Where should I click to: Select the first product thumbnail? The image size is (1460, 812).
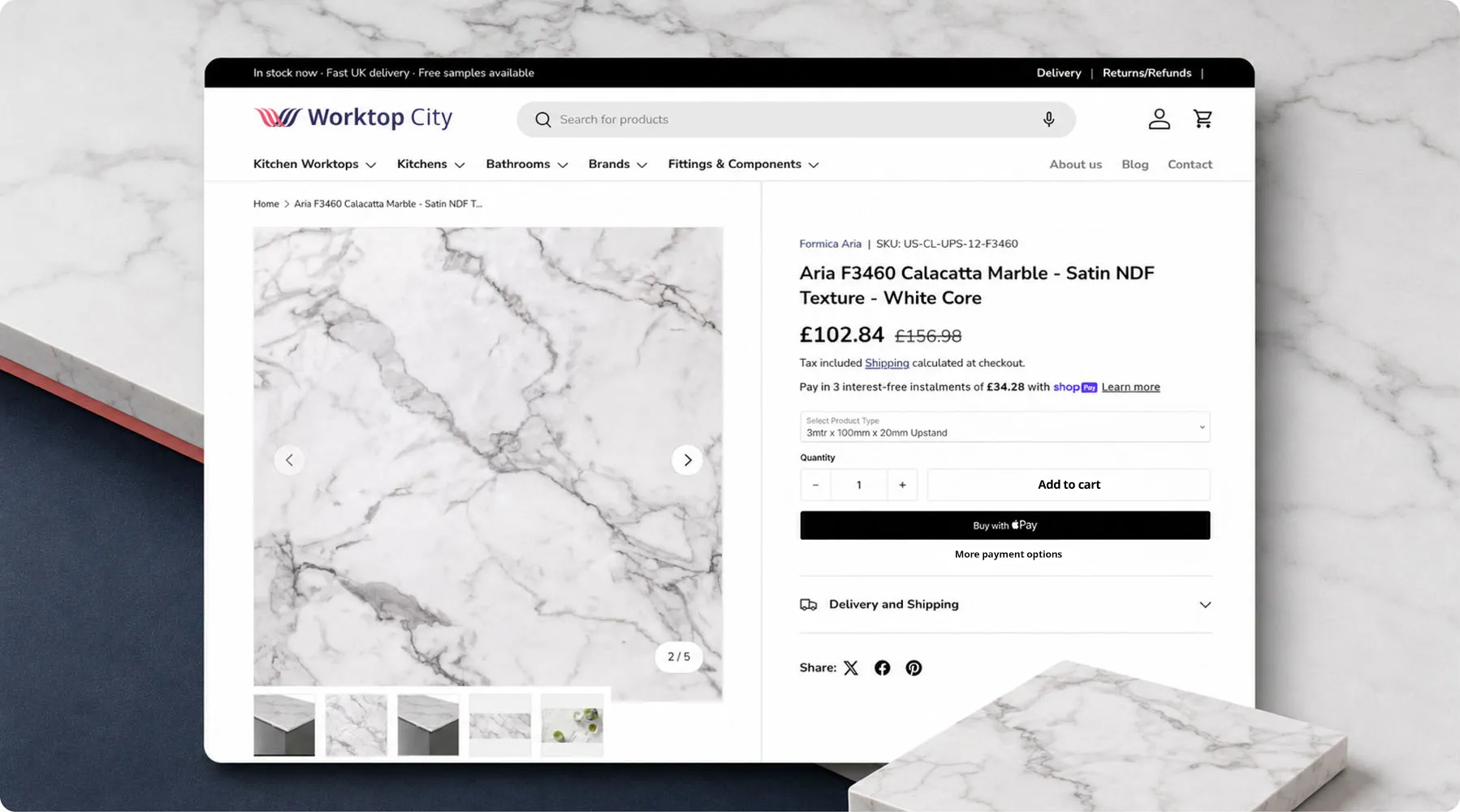click(284, 725)
